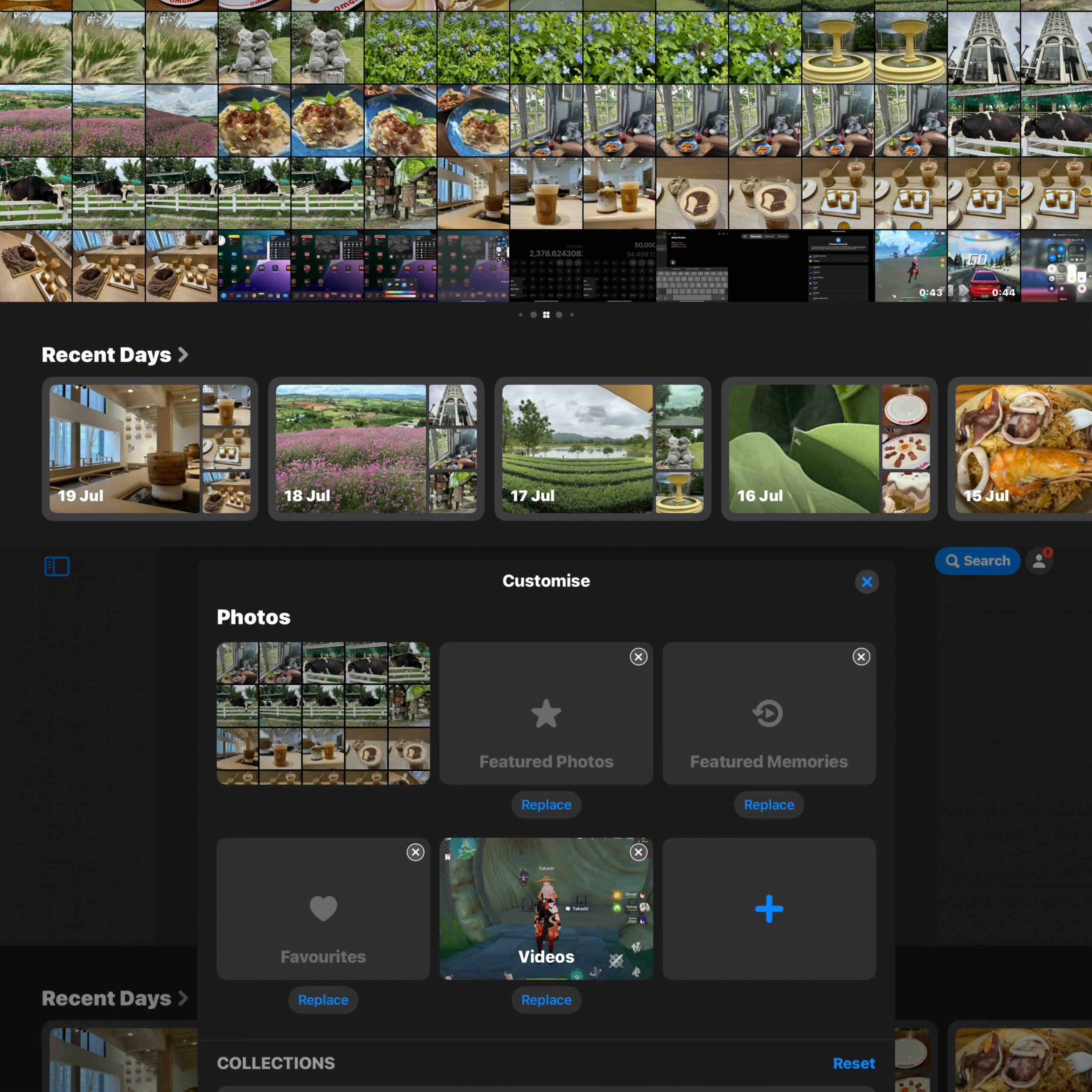Image resolution: width=1092 pixels, height=1092 pixels.
Task: Click the Customise title text
Action: [546, 581]
